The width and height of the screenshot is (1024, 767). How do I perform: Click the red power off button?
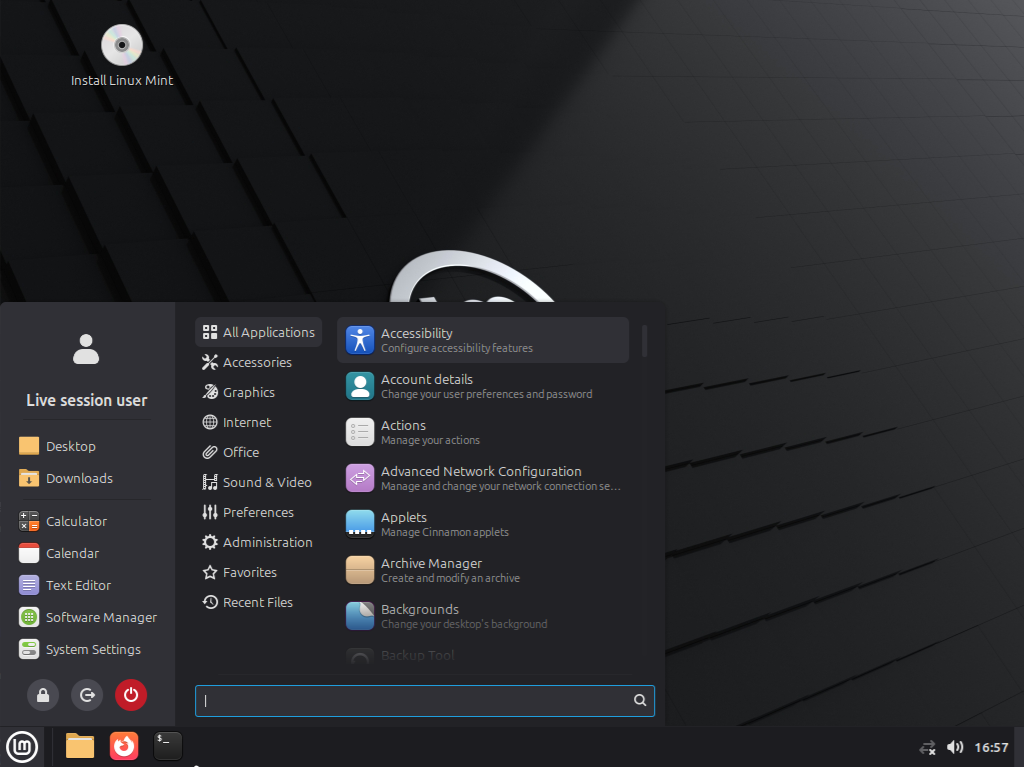tap(131, 694)
